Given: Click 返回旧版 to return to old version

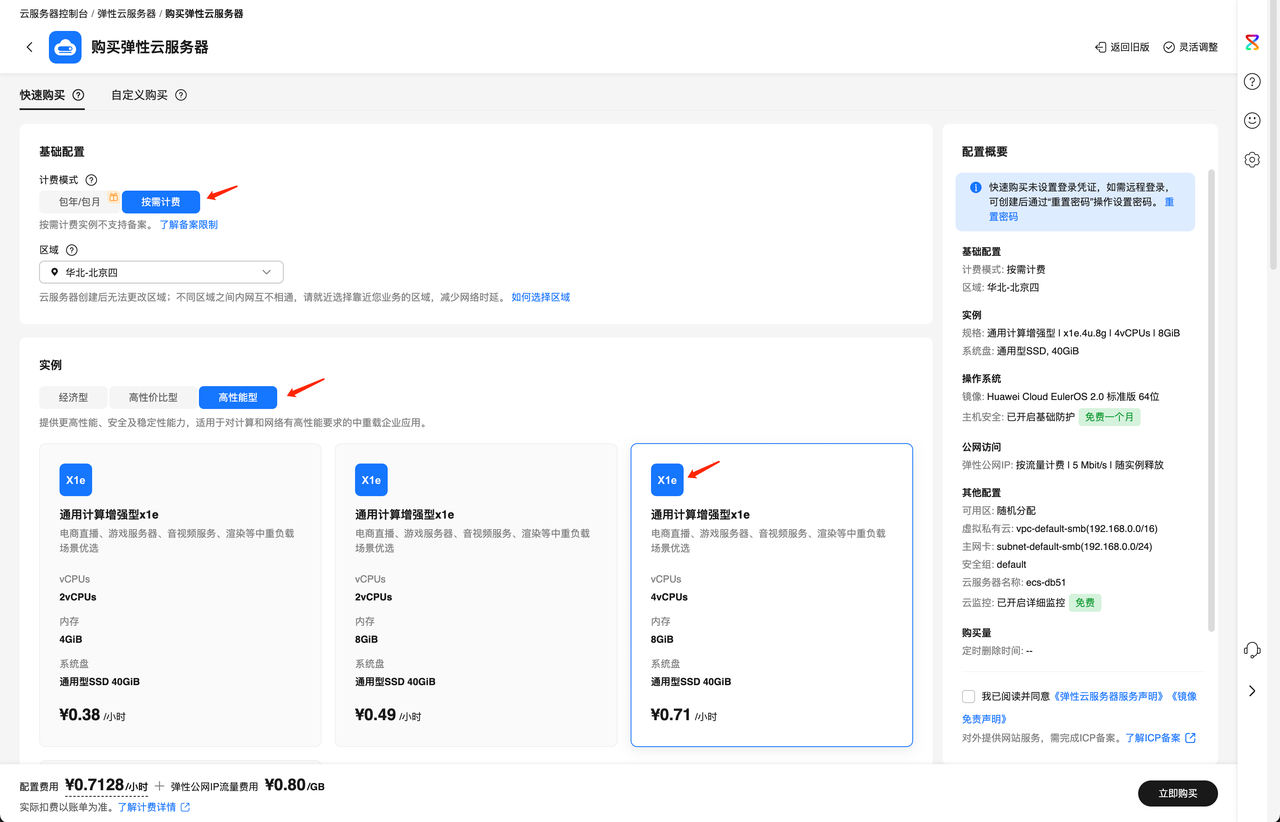Looking at the screenshot, I should 1121,46.
